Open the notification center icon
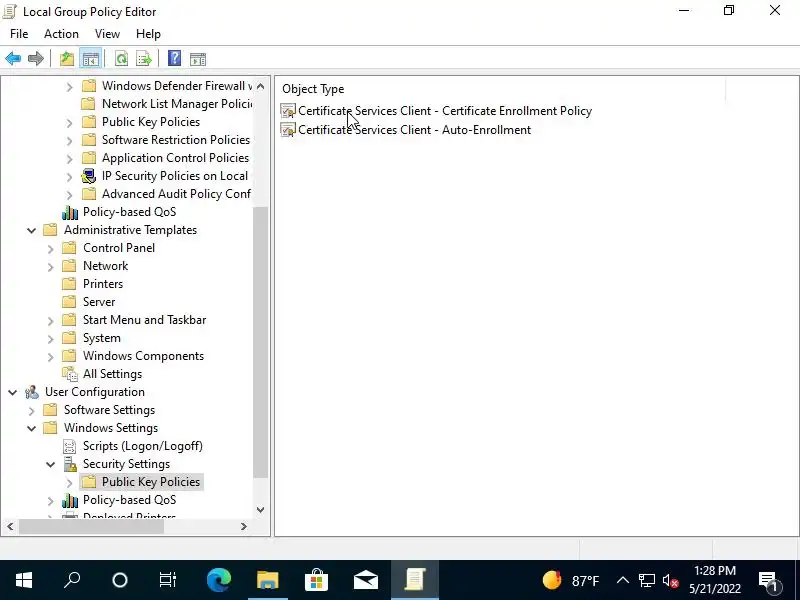 (769, 581)
